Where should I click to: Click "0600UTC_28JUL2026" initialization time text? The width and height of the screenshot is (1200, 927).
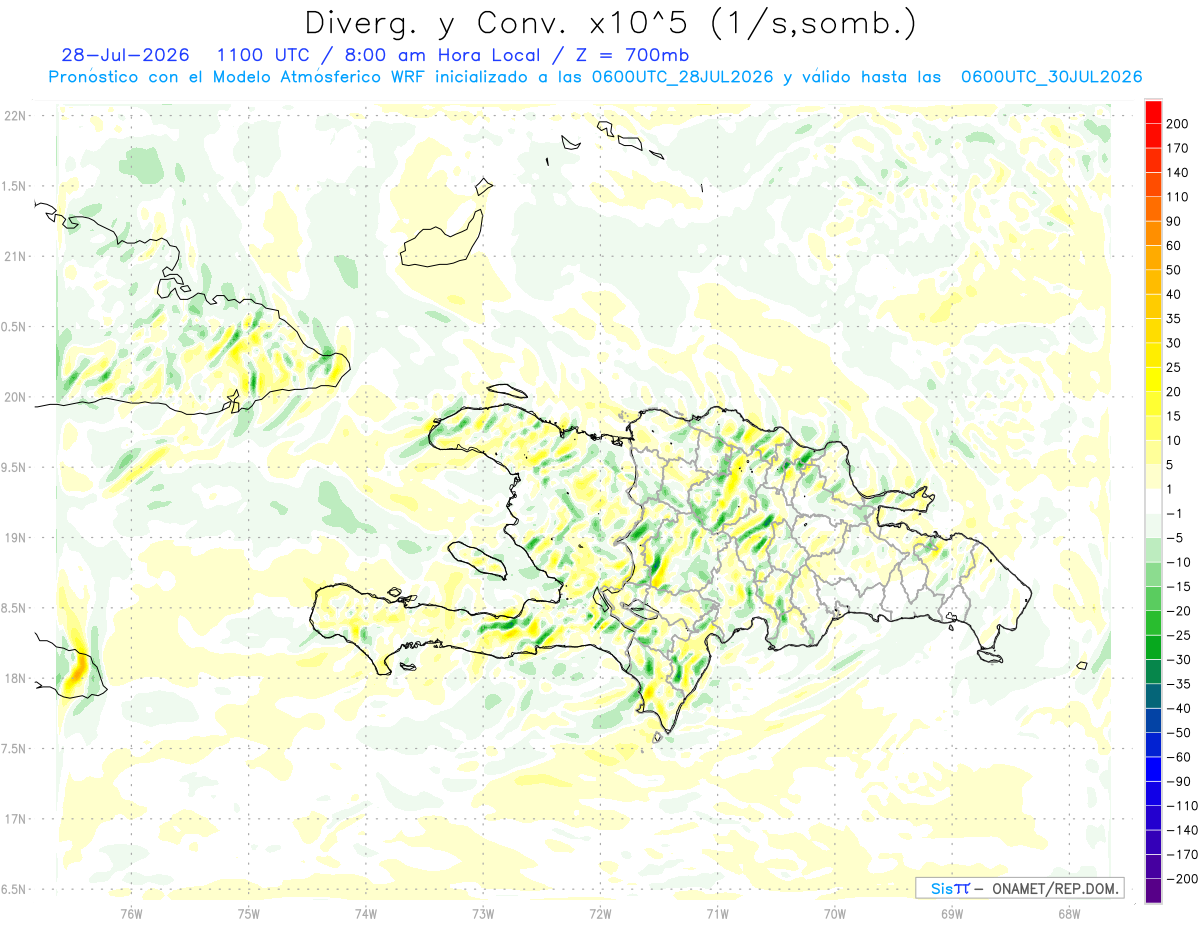(x=682, y=77)
